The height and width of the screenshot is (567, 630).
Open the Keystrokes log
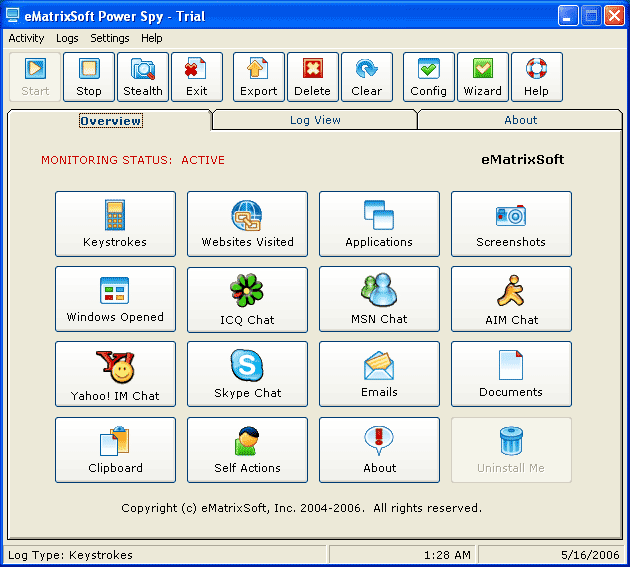click(x=115, y=224)
